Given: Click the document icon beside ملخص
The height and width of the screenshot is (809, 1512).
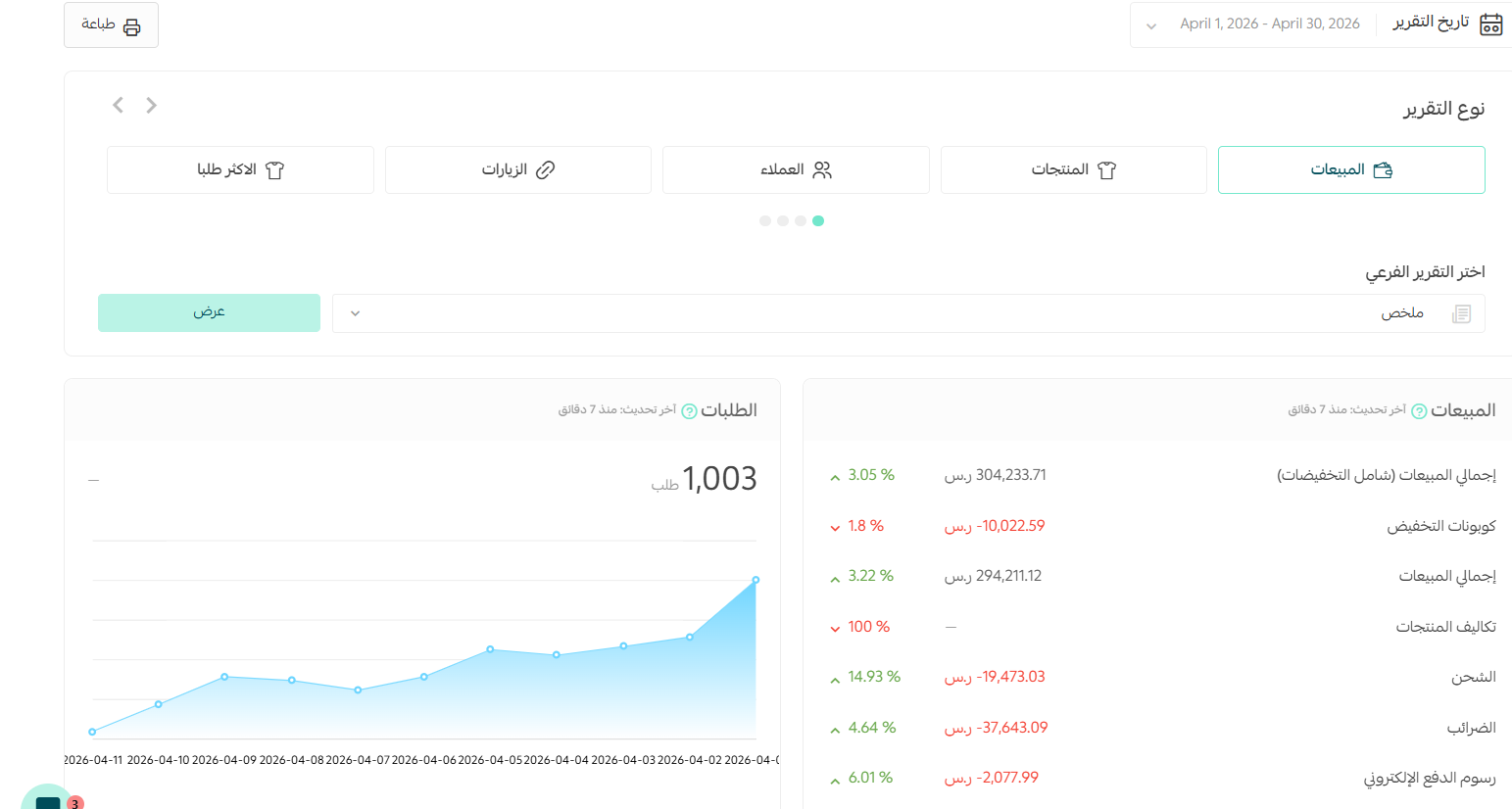Looking at the screenshot, I should (1462, 313).
